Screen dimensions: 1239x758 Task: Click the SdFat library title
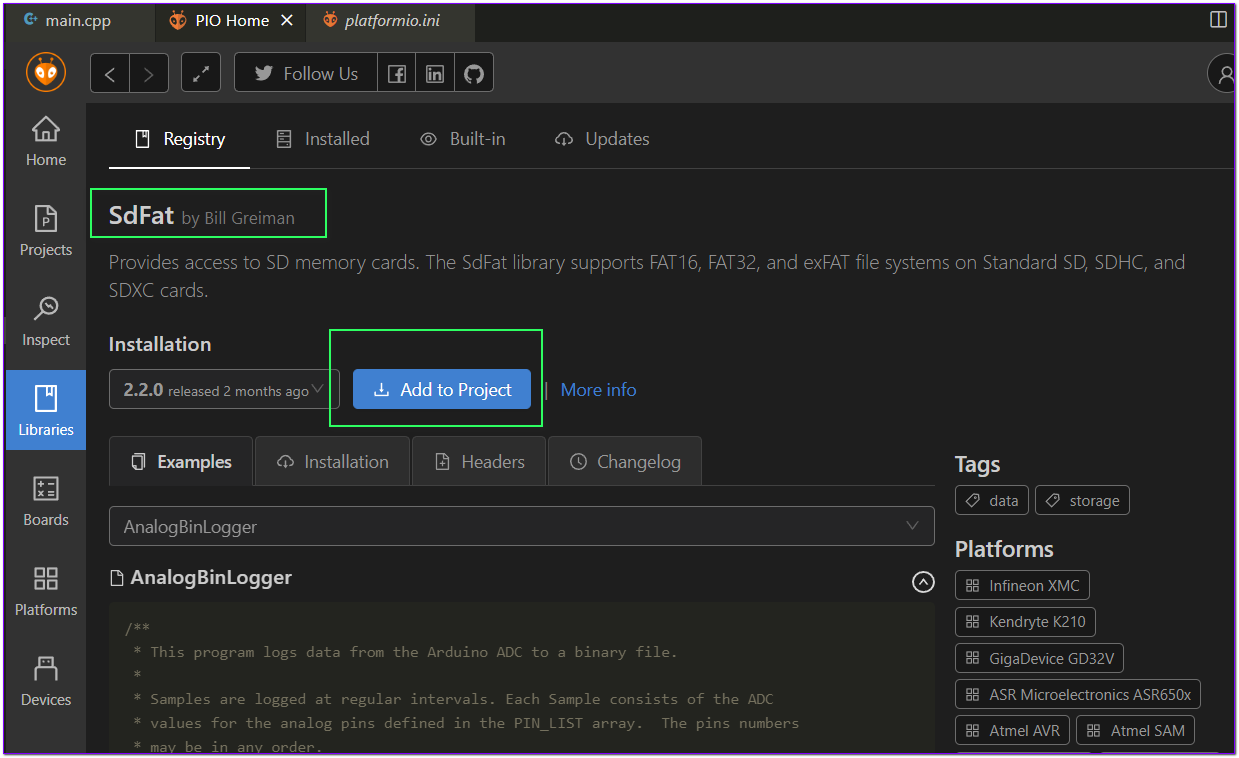pos(141,215)
